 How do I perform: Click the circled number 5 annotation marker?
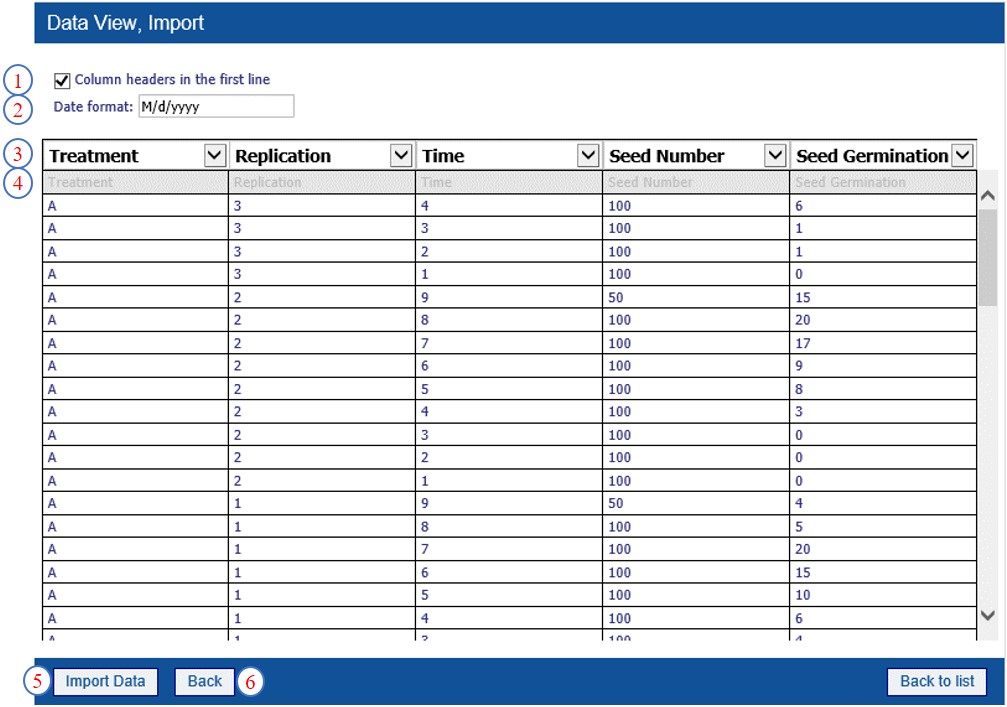[x=38, y=682]
